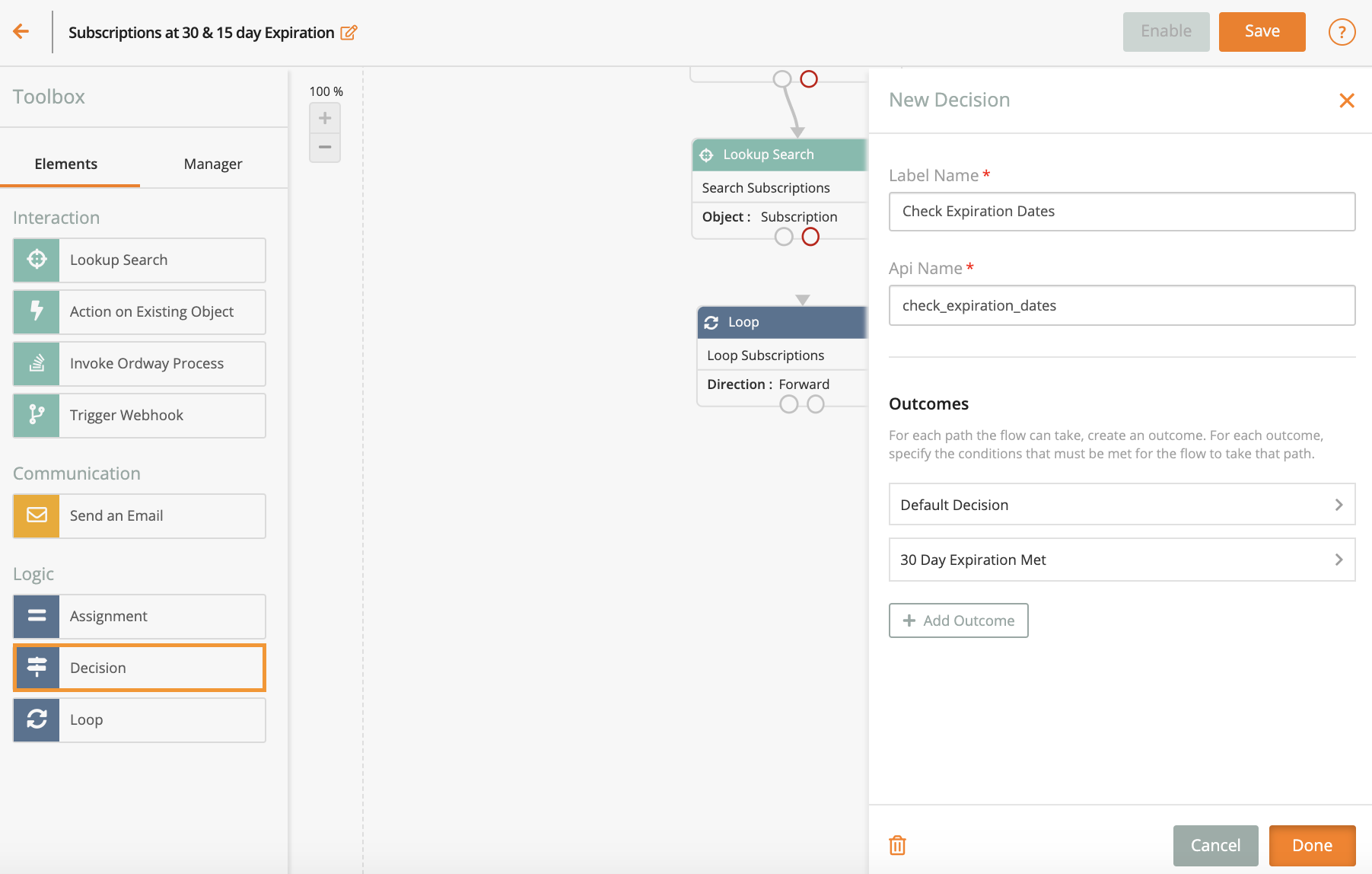
Task: Click the Loop refresh icon in Toolbox
Action: pos(37,719)
